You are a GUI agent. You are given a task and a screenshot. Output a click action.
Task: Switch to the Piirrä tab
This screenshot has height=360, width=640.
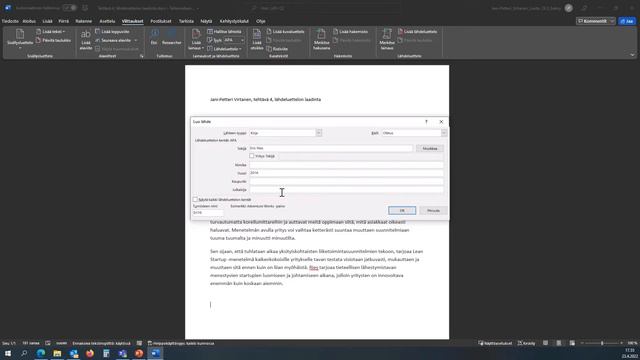[64, 21]
